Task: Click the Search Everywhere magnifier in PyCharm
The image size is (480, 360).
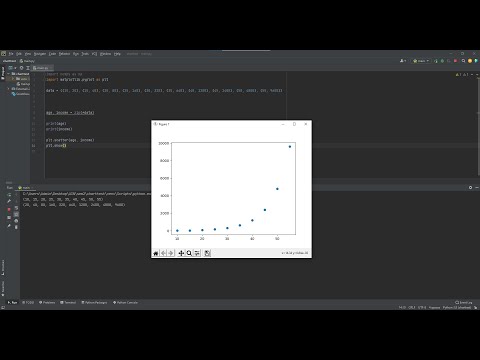Action: coord(463,61)
